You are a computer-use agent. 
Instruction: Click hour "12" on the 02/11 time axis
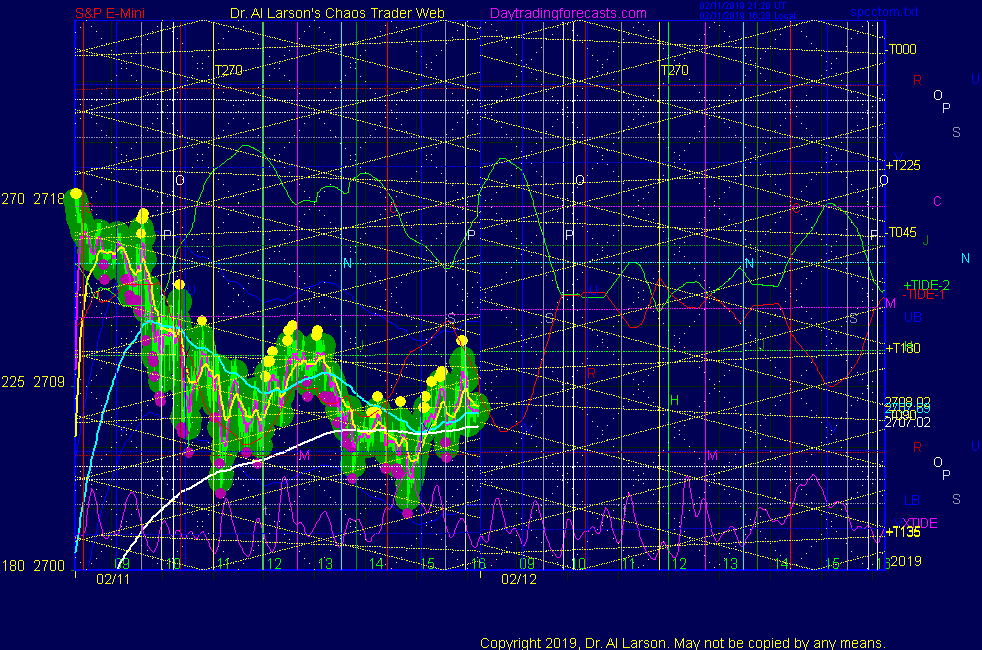pos(274,564)
